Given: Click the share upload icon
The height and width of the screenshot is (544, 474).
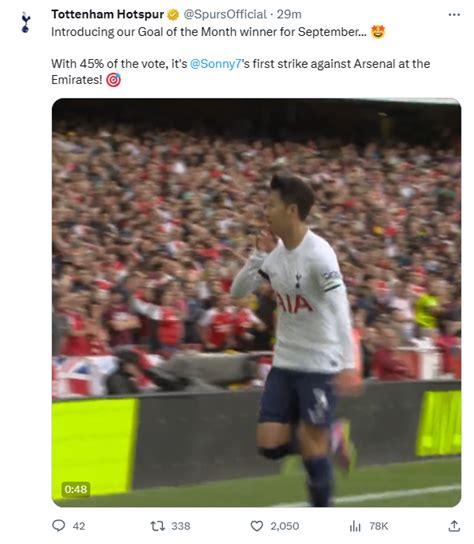Looking at the screenshot, I should coord(454,526).
